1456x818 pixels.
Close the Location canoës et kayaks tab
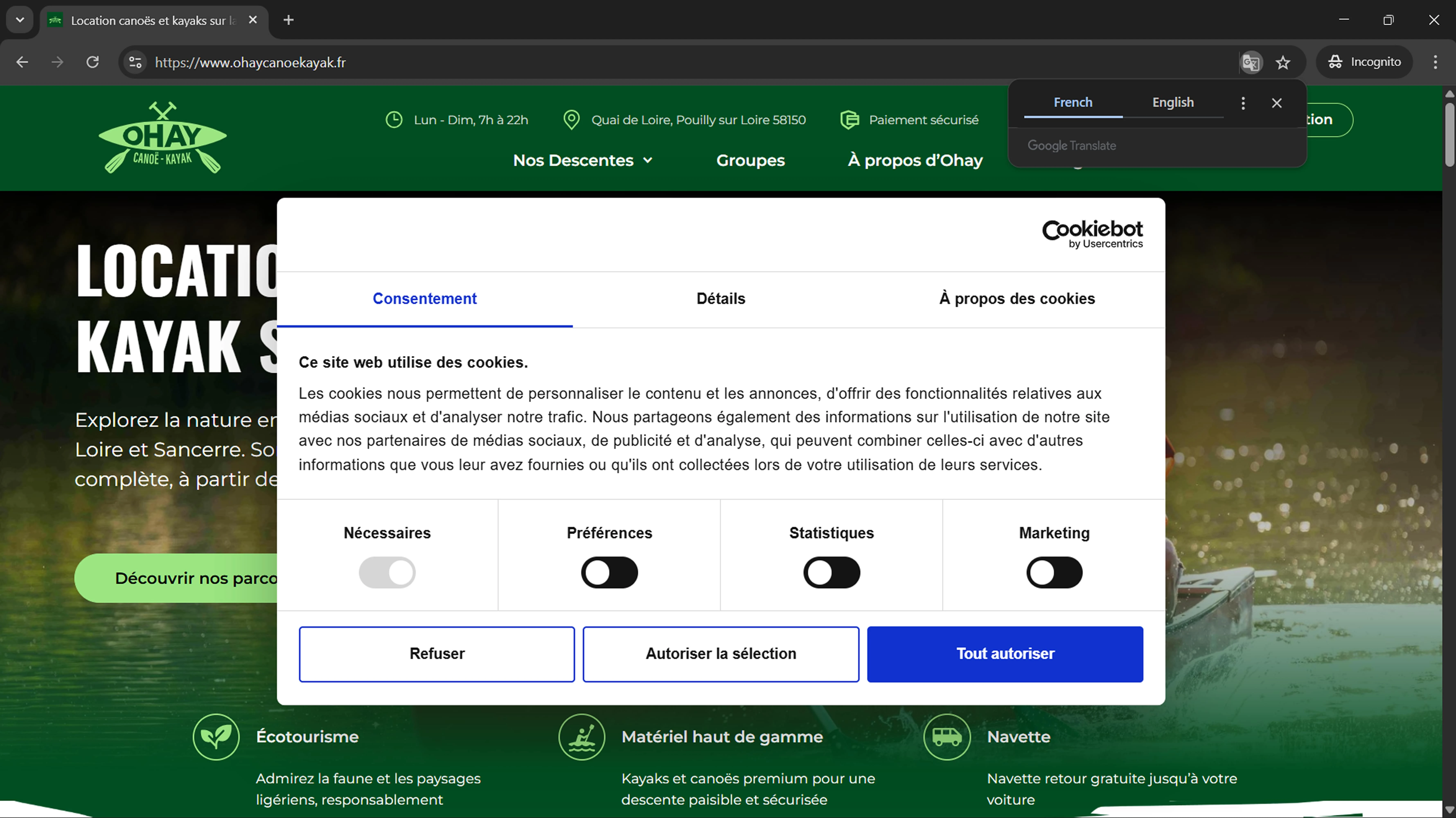253,20
